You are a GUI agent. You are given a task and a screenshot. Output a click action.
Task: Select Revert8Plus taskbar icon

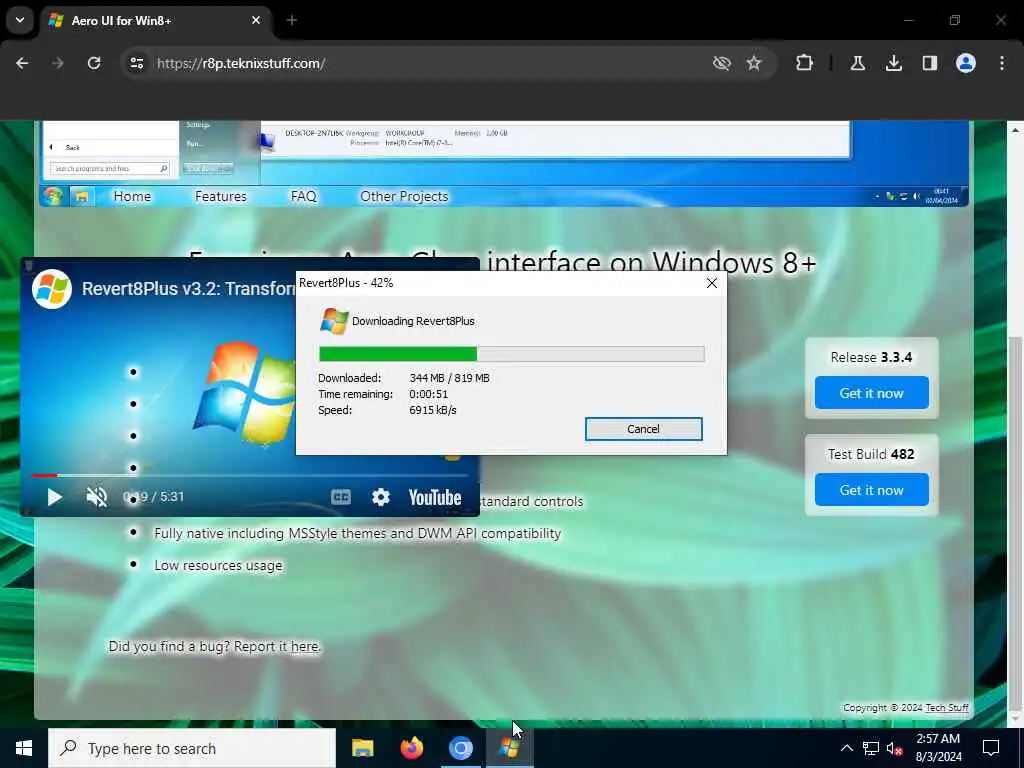[x=509, y=748]
